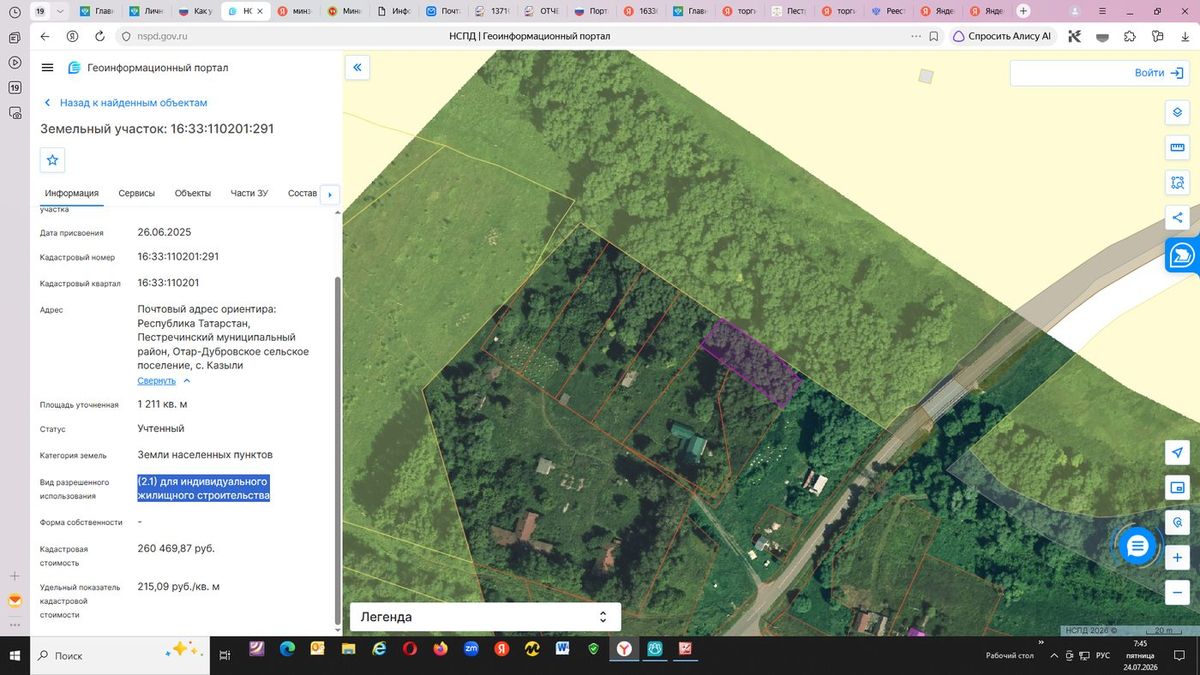Open Microsoft Edge from taskbar

click(x=287, y=649)
